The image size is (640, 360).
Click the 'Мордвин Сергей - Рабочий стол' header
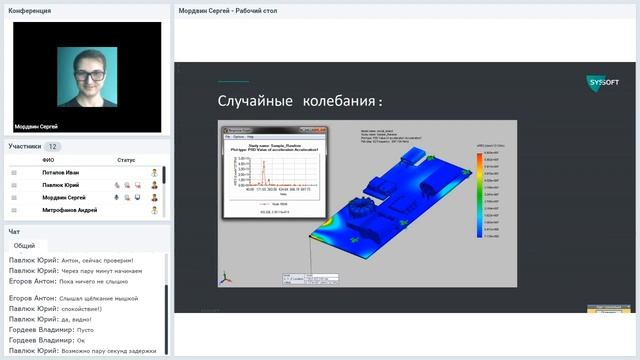[x=228, y=11]
